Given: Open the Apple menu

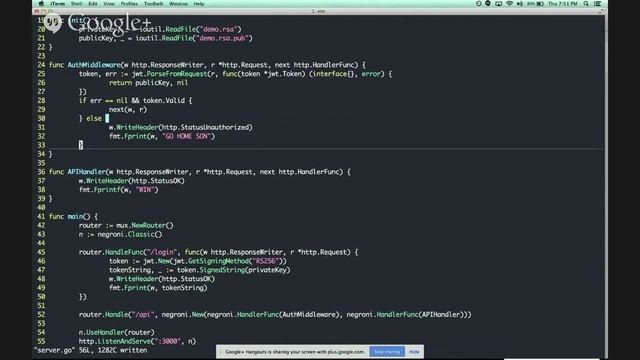Looking at the screenshot, I should [41, 4].
